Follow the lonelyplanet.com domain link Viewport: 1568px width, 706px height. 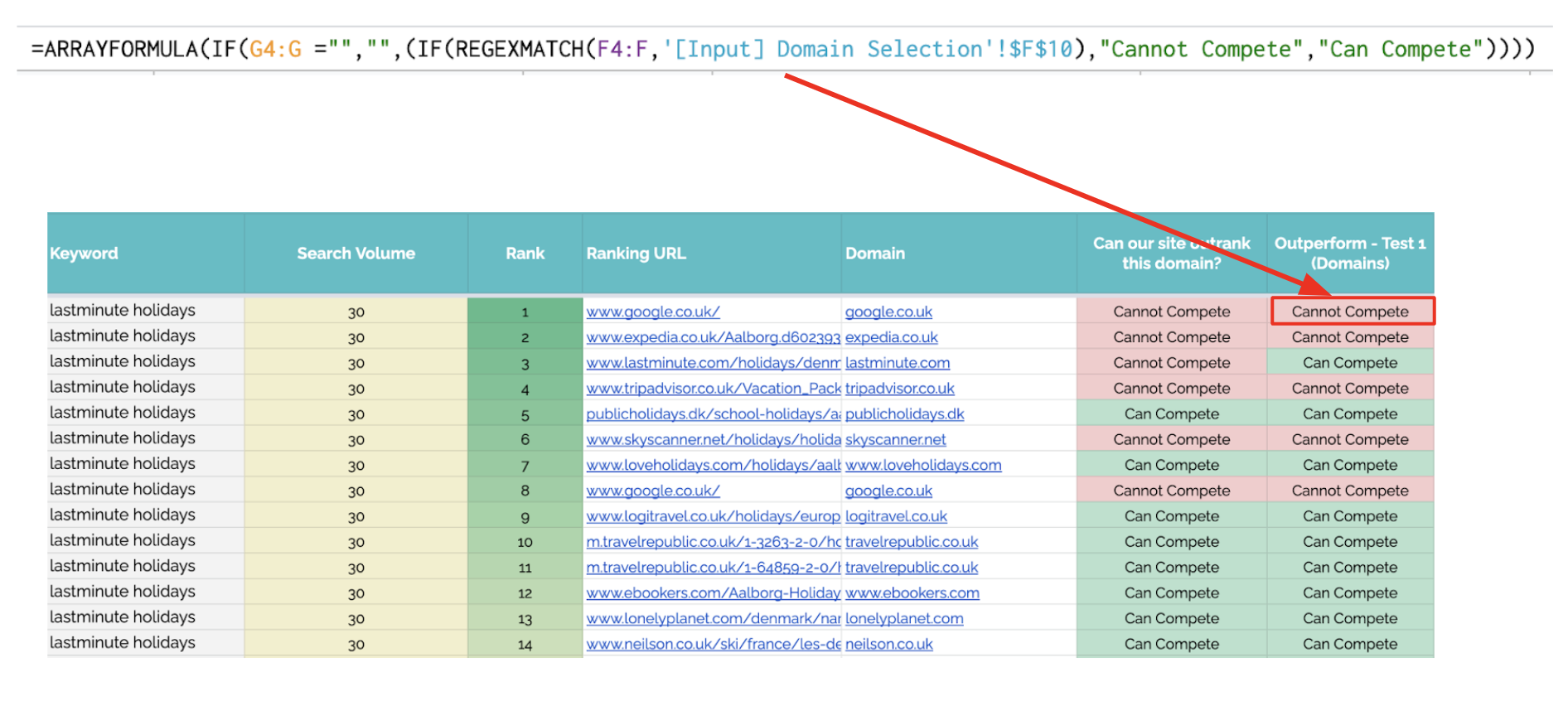(903, 619)
